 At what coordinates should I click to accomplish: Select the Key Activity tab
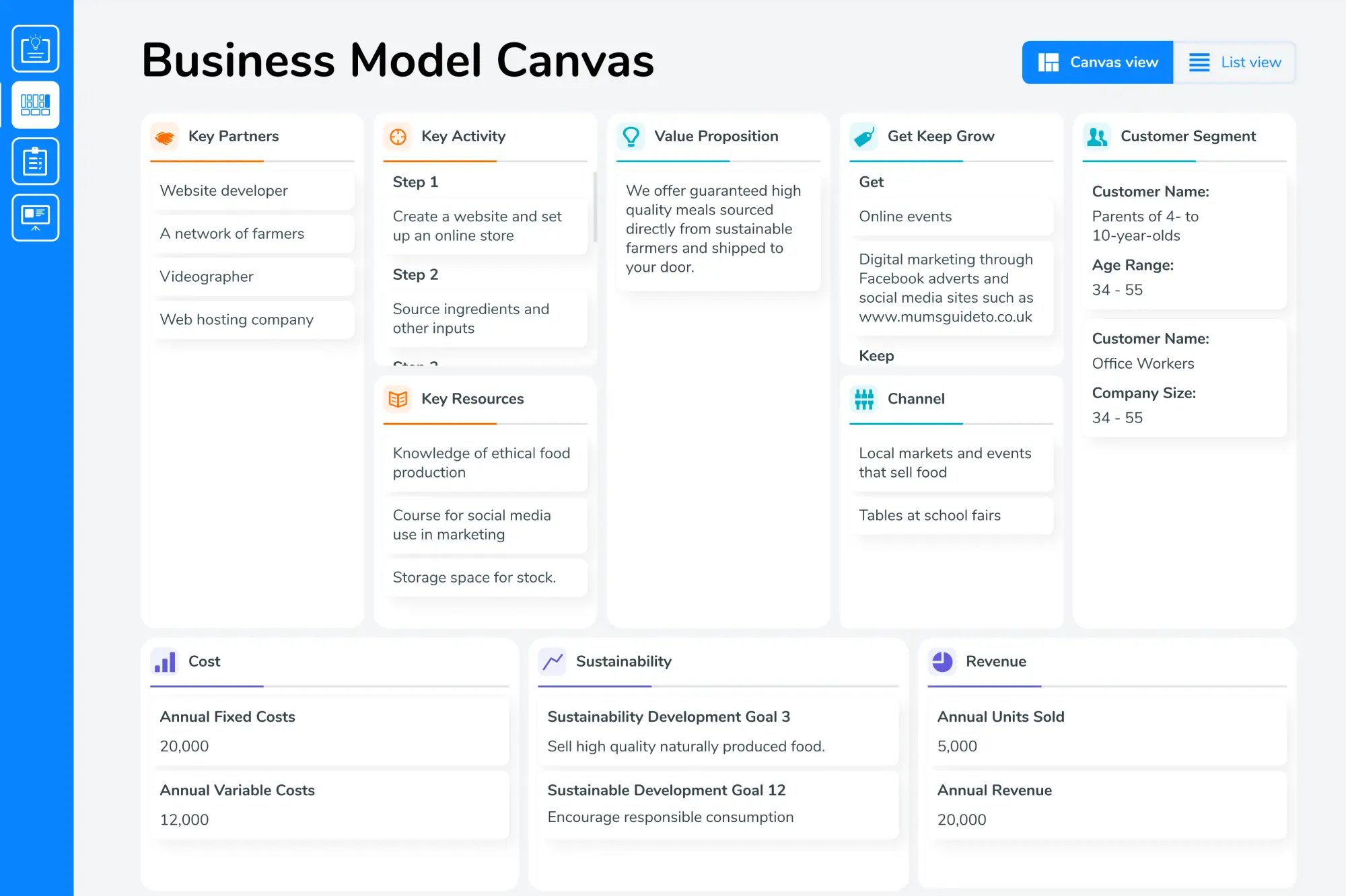pyautogui.click(x=462, y=136)
